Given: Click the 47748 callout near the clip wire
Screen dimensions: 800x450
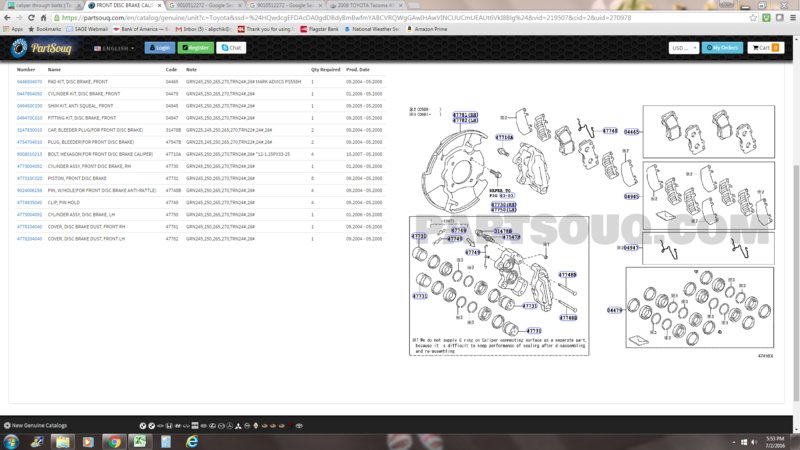Looking at the screenshot, I should pos(610,131).
